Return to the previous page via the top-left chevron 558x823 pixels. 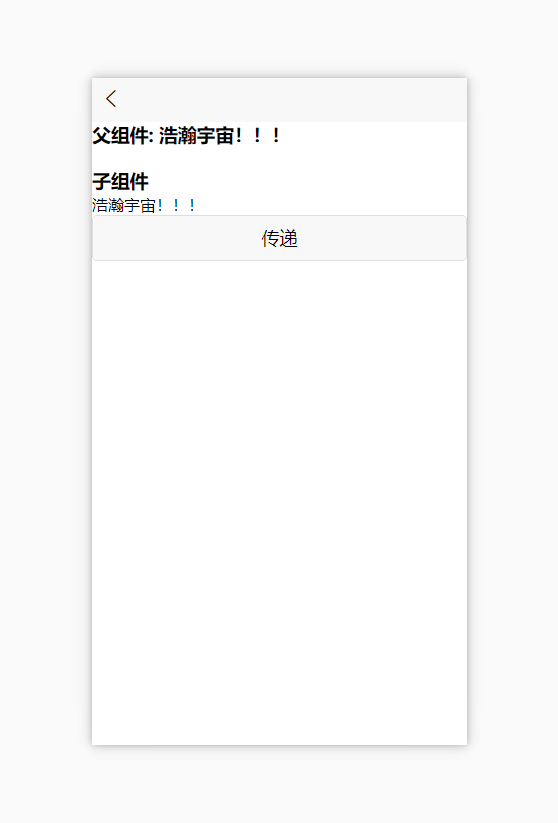coord(111,99)
